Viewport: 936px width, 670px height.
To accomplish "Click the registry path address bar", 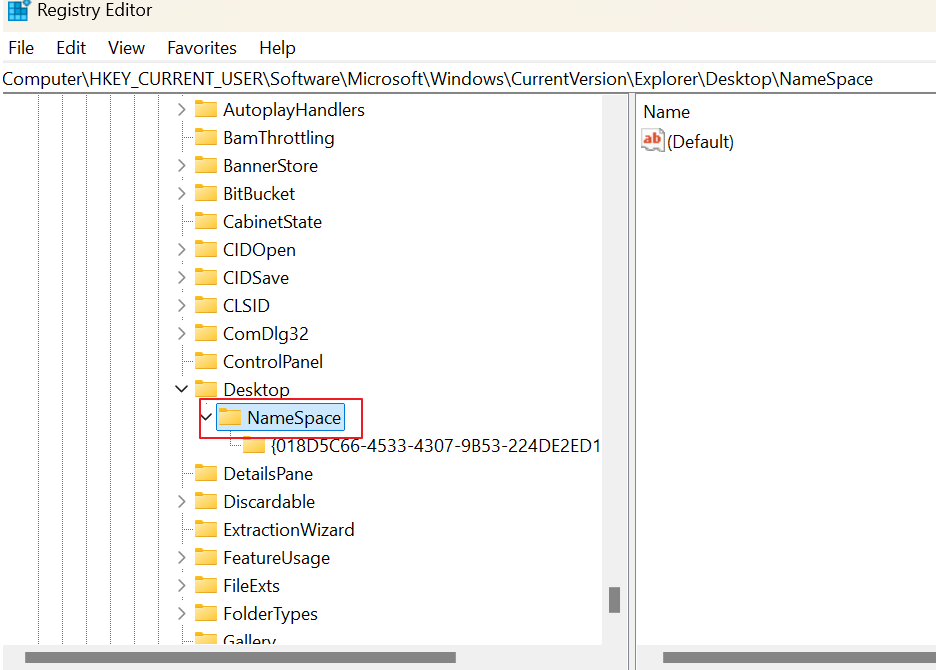I will (x=468, y=79).
